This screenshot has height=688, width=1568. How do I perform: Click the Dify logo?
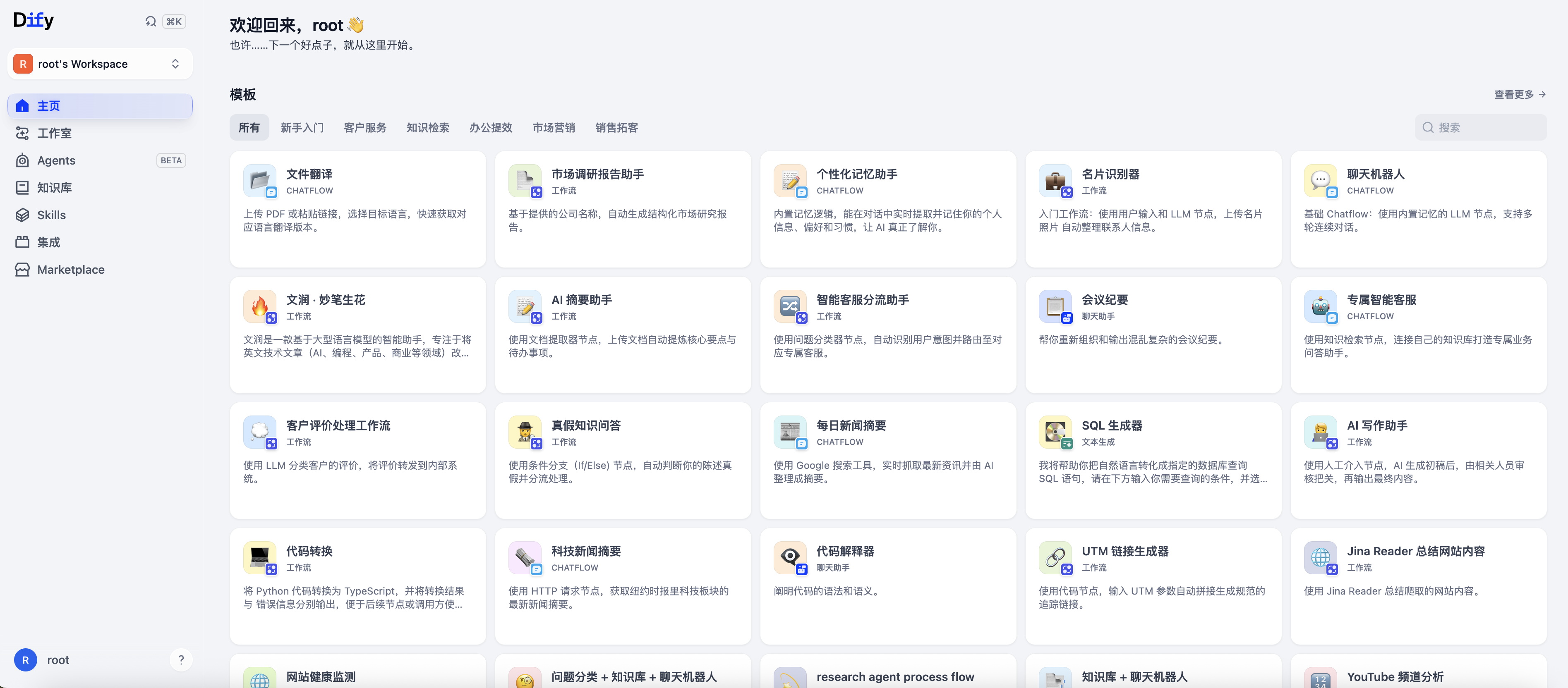(x=34, y=20)
